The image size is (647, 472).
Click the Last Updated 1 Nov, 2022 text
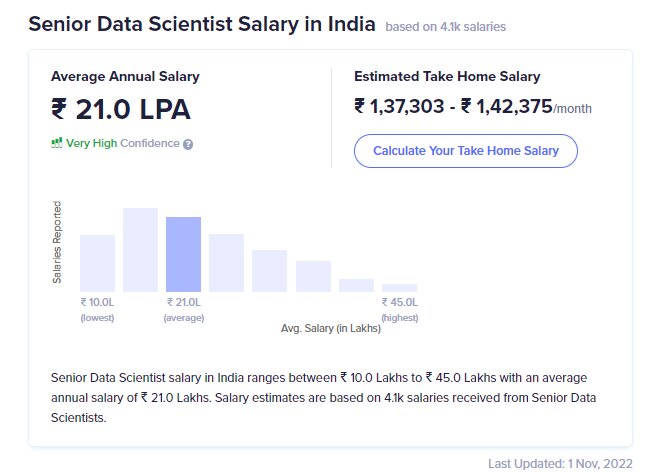tap(560, 463)
